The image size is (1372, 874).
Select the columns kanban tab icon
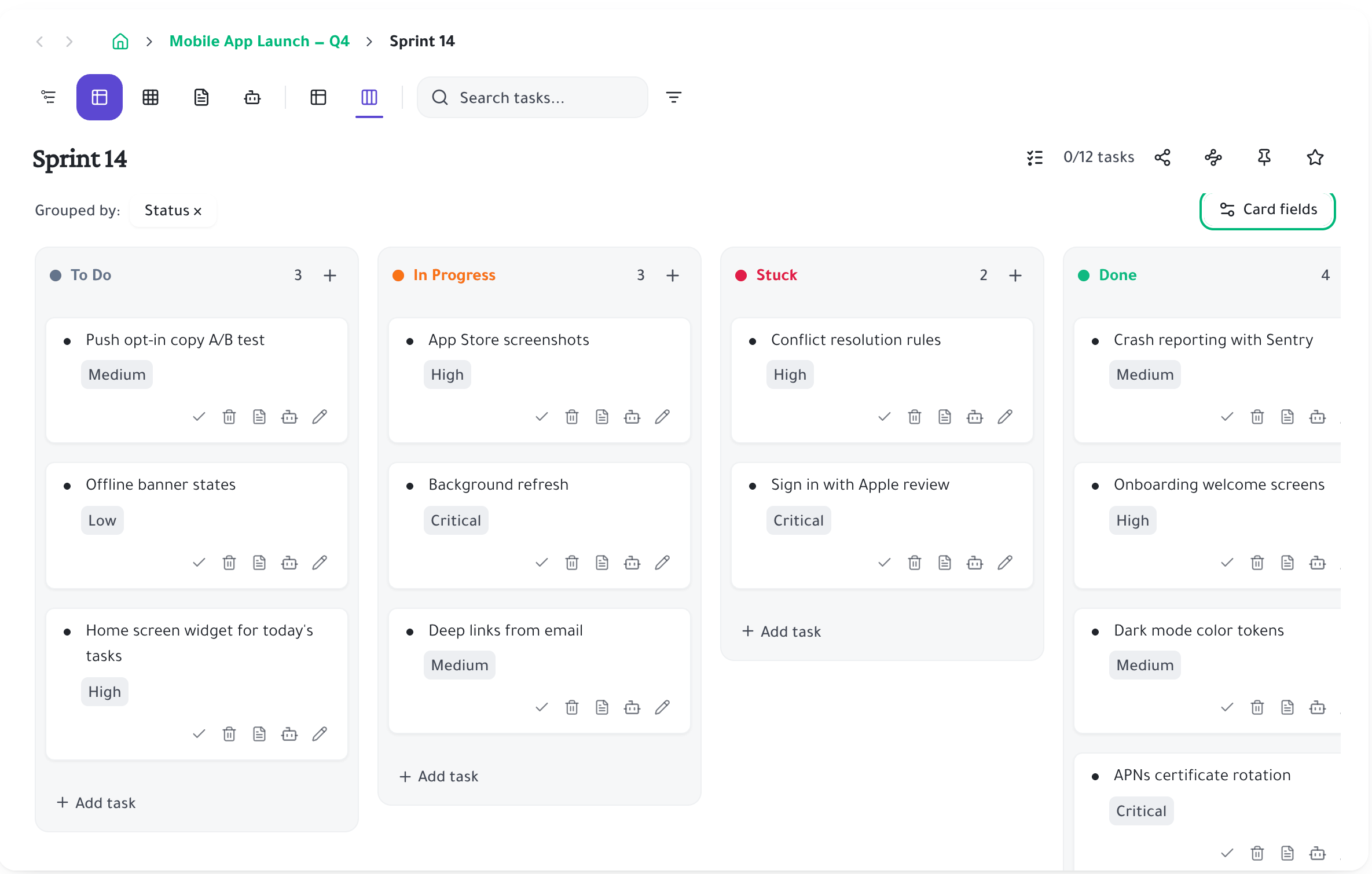[x=369, y=97]
